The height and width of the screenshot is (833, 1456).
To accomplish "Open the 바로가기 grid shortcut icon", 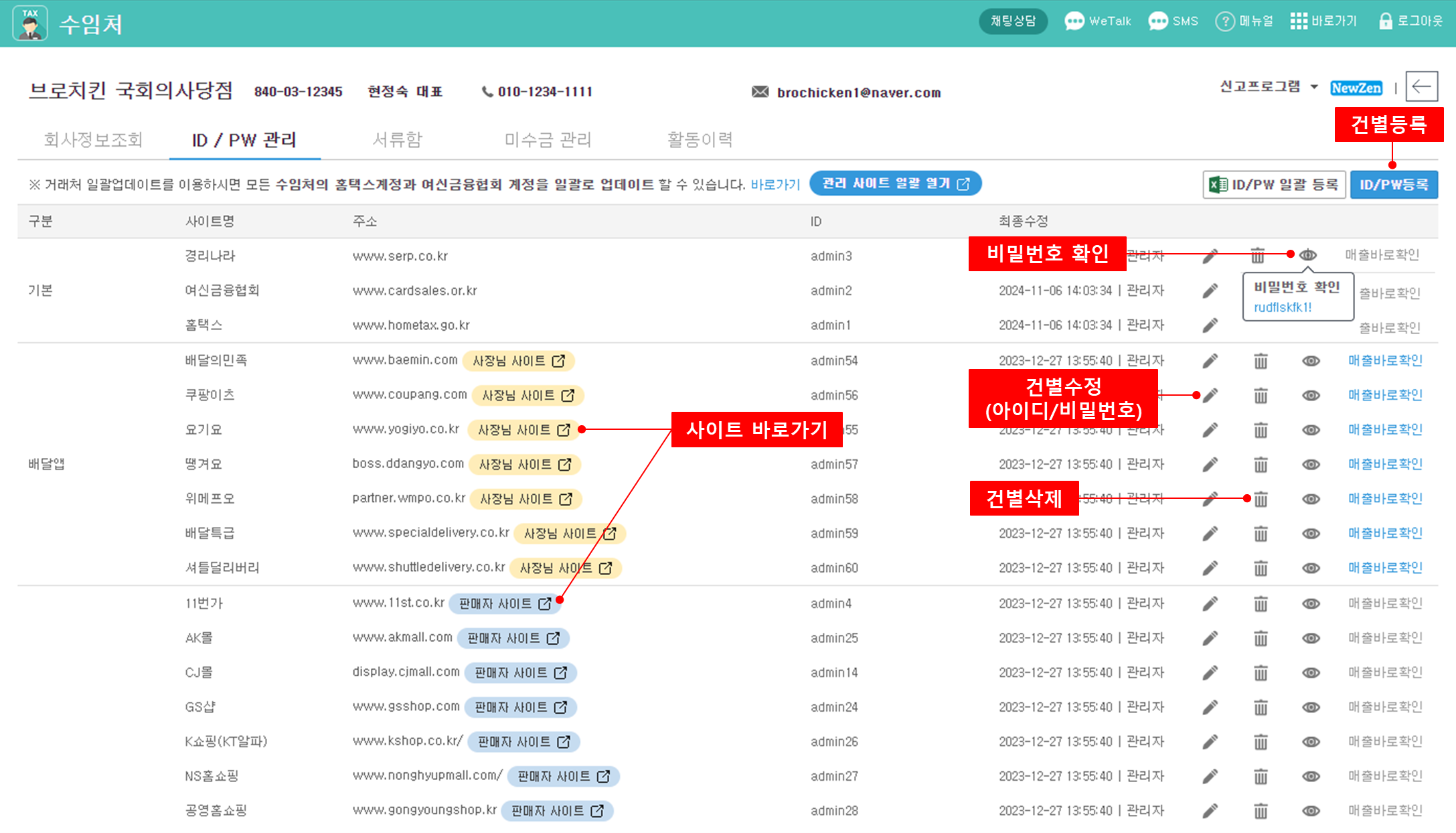I will (1299, 21).
